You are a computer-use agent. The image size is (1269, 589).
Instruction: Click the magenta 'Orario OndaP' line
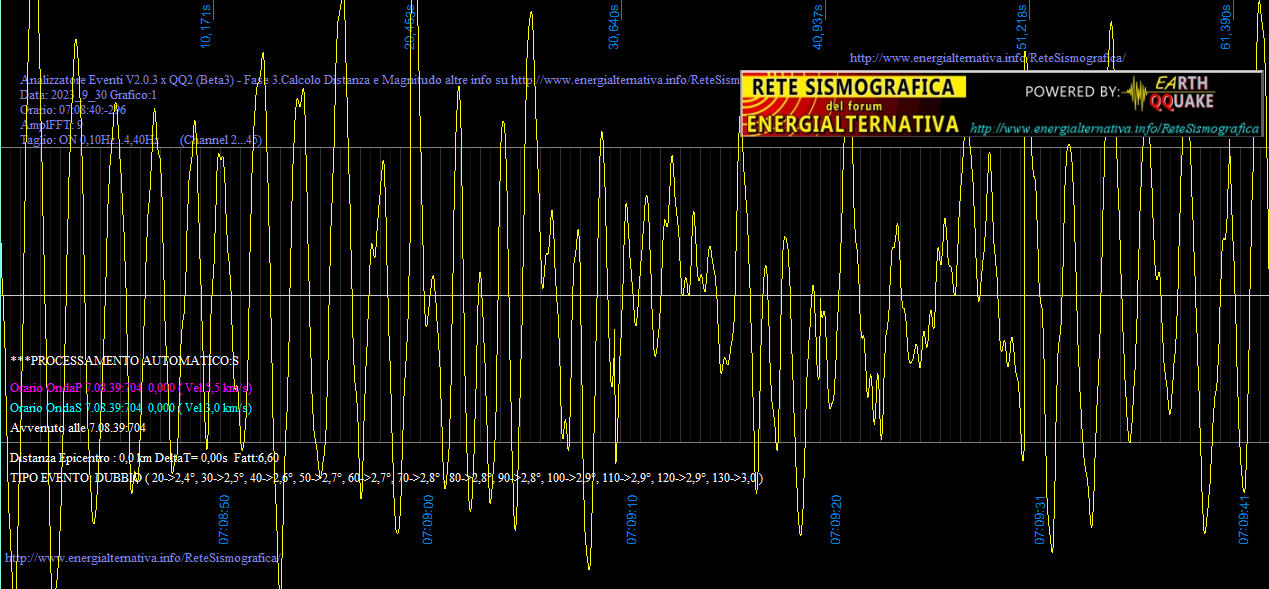[x=131, y=388]
